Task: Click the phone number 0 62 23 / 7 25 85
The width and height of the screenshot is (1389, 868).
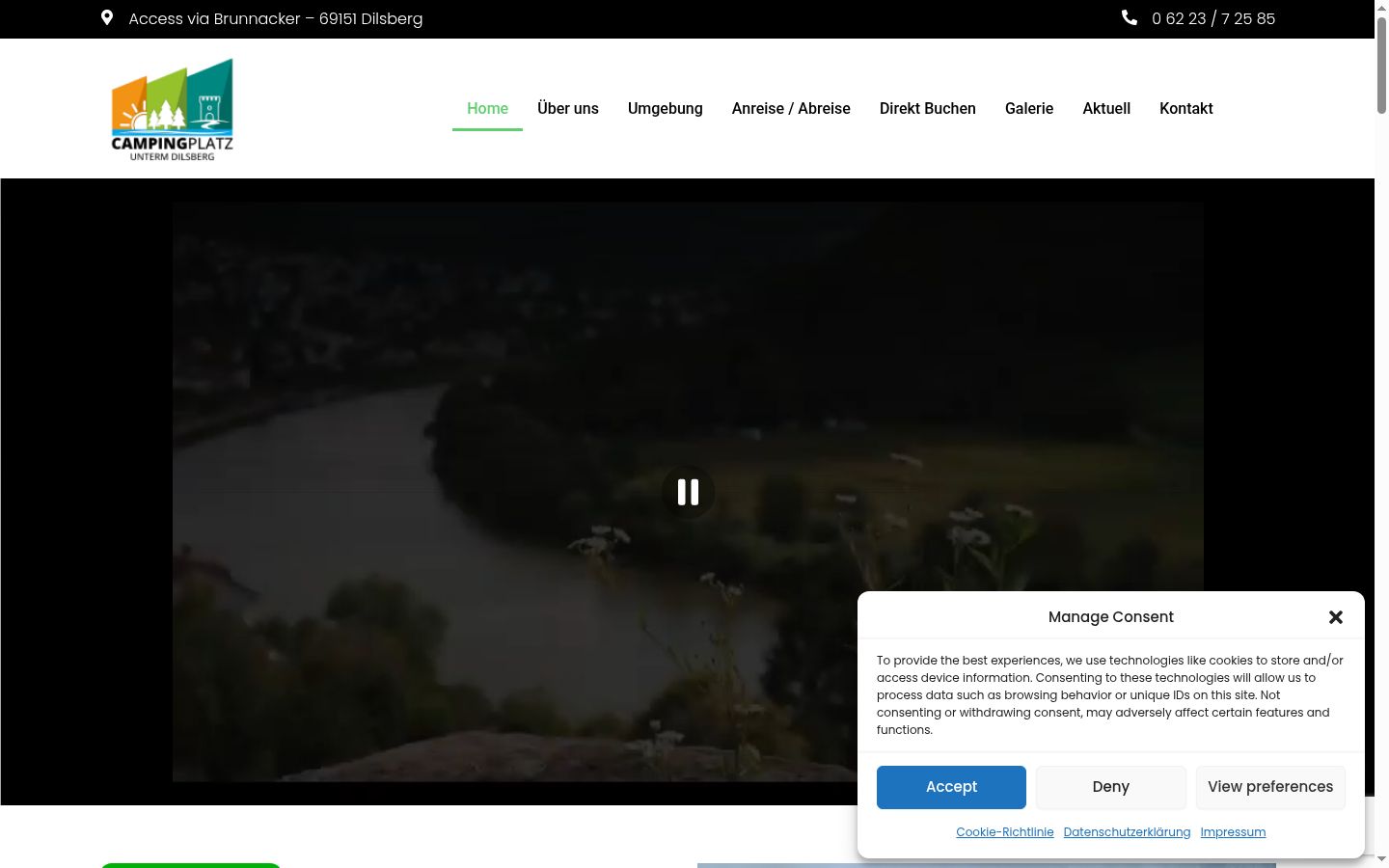Action: [1213, 18]
